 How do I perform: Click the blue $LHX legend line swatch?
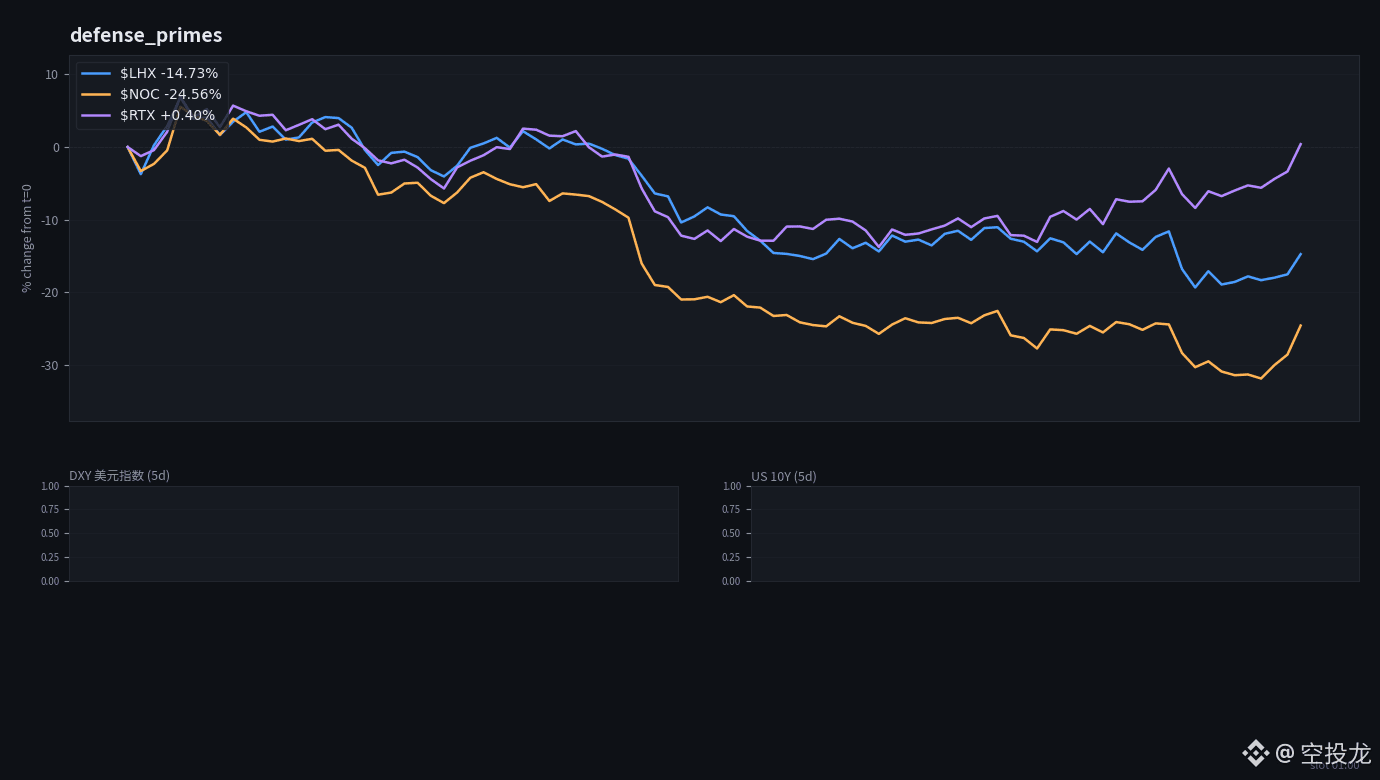(x=96, y=73)
